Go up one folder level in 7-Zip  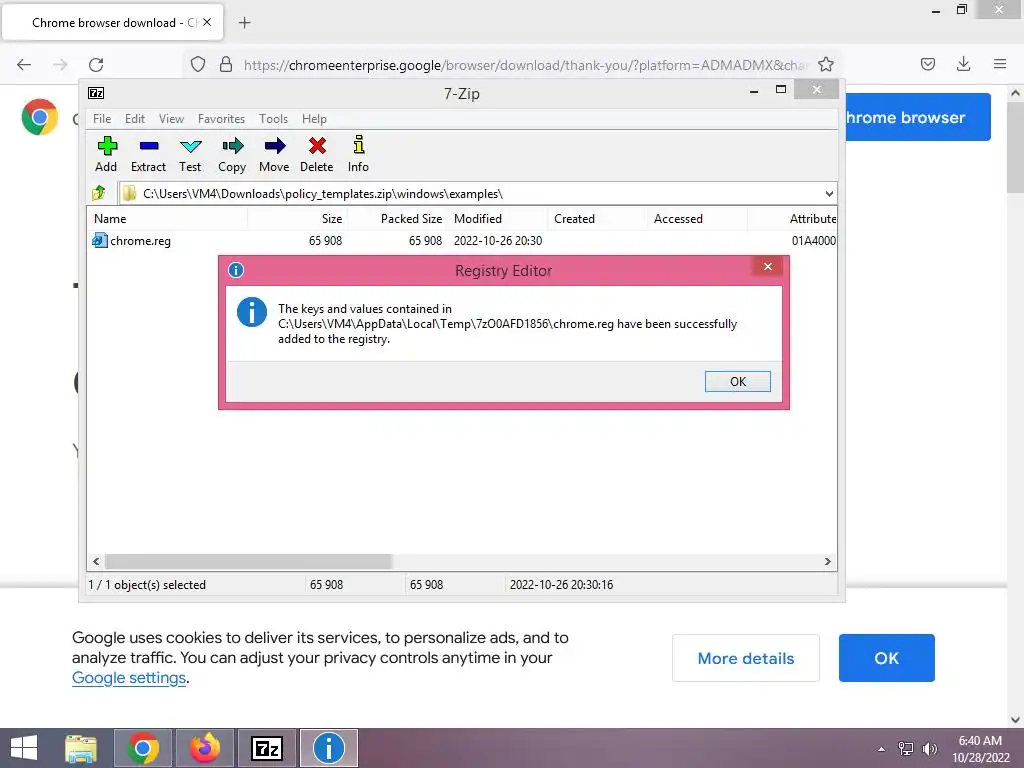point(99,193)
